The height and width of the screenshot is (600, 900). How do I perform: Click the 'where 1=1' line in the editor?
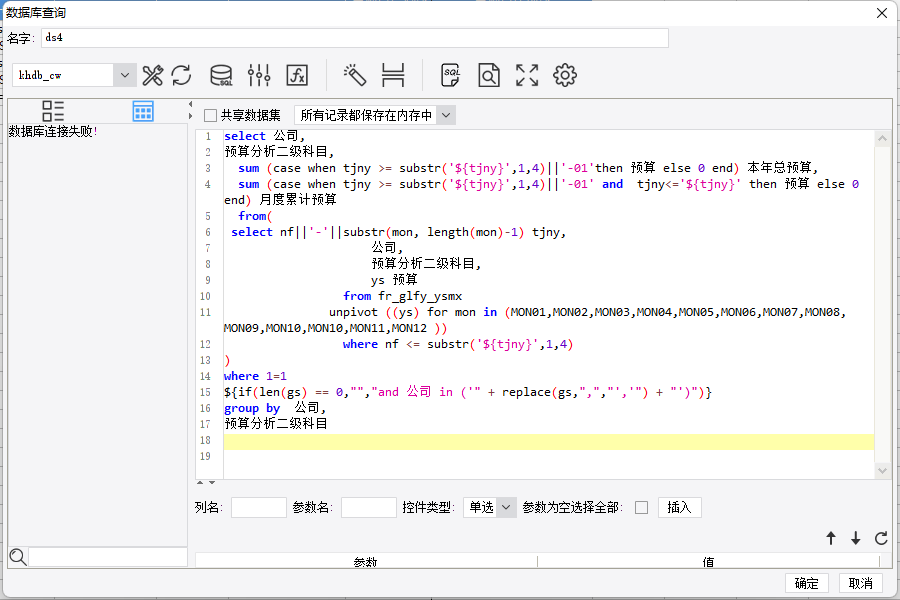pyautogui.click(x=255, y=376)
